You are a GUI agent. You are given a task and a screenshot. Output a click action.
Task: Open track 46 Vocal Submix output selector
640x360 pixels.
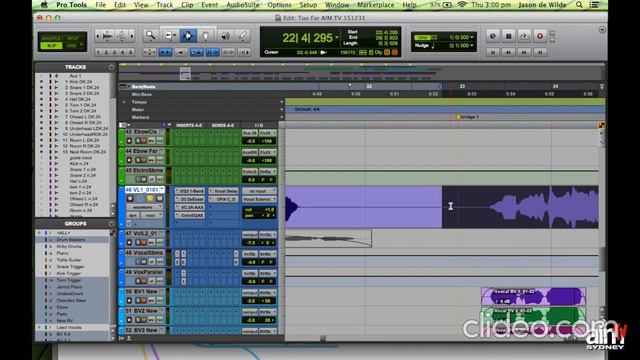pos(259,199)
